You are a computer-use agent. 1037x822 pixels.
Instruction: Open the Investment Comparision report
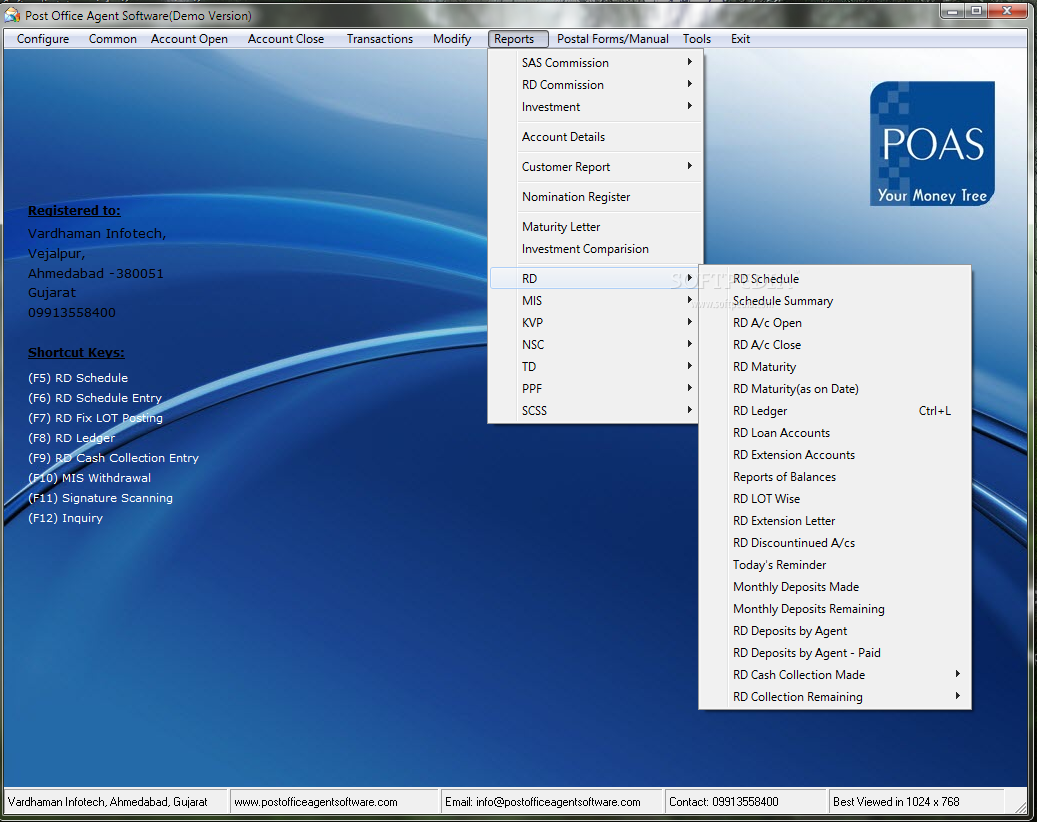tap(595, 249)
